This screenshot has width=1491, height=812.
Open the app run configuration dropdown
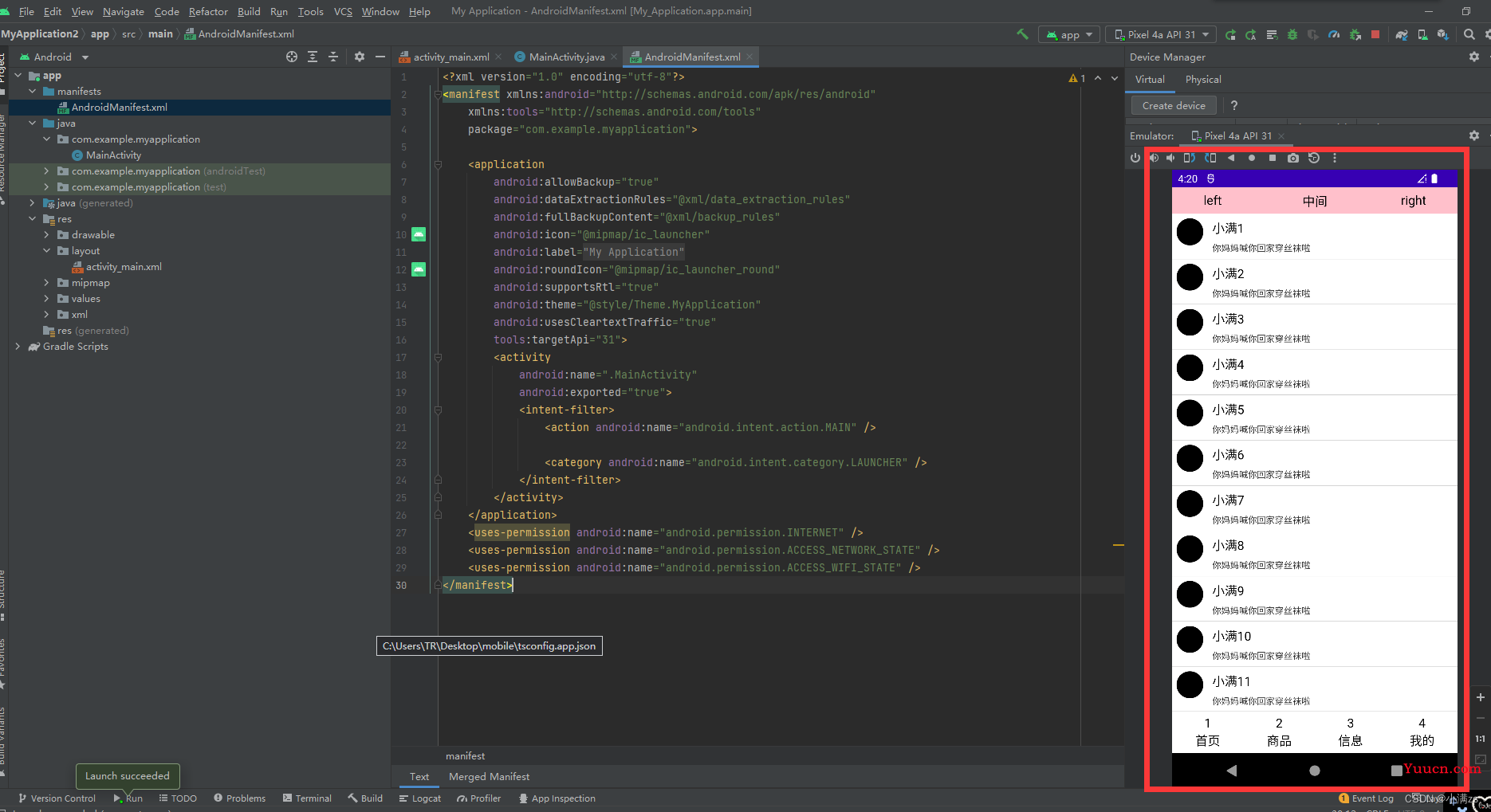coord(1069,34)
